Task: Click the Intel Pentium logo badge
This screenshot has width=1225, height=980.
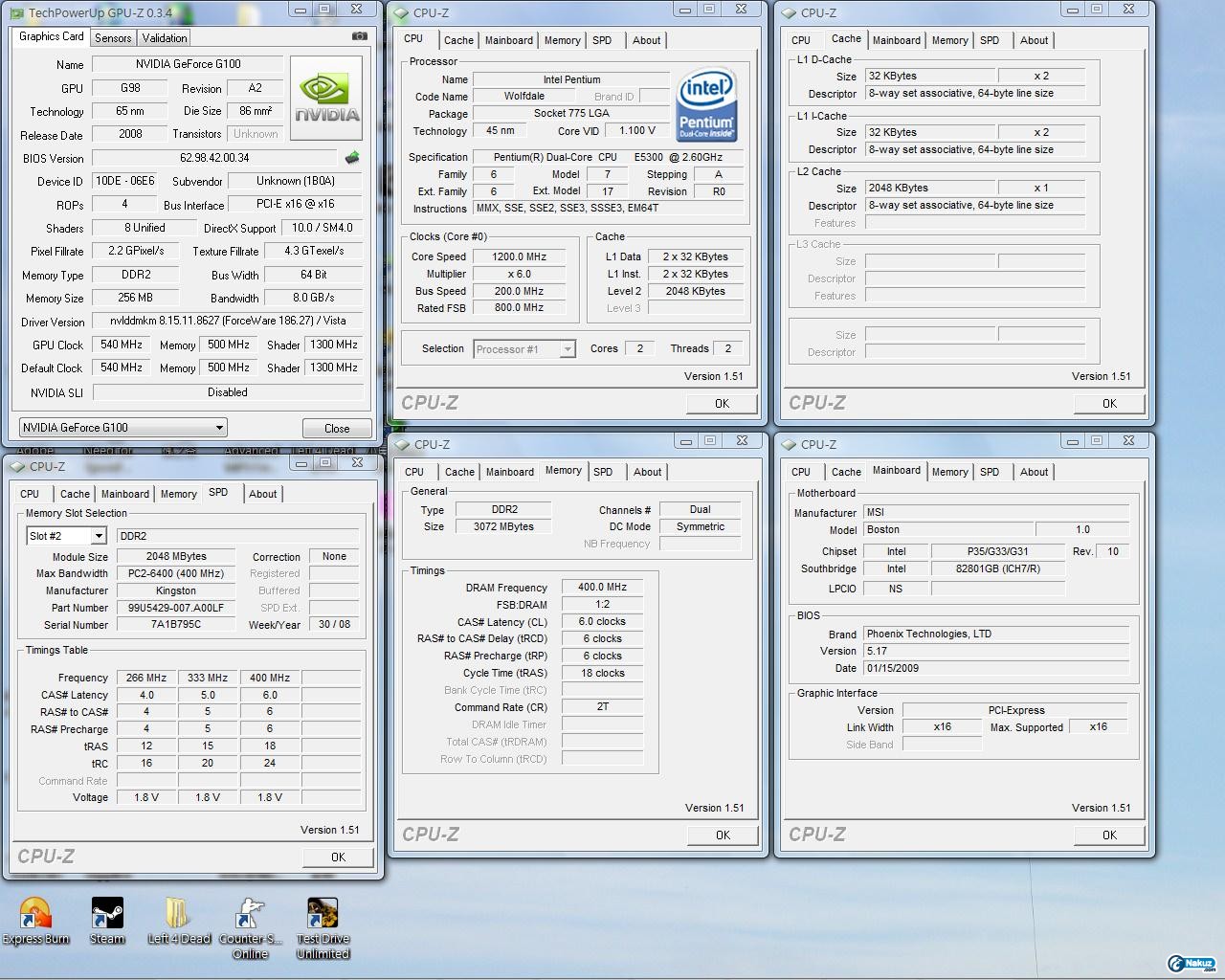Action: click(x=706, y=103)
